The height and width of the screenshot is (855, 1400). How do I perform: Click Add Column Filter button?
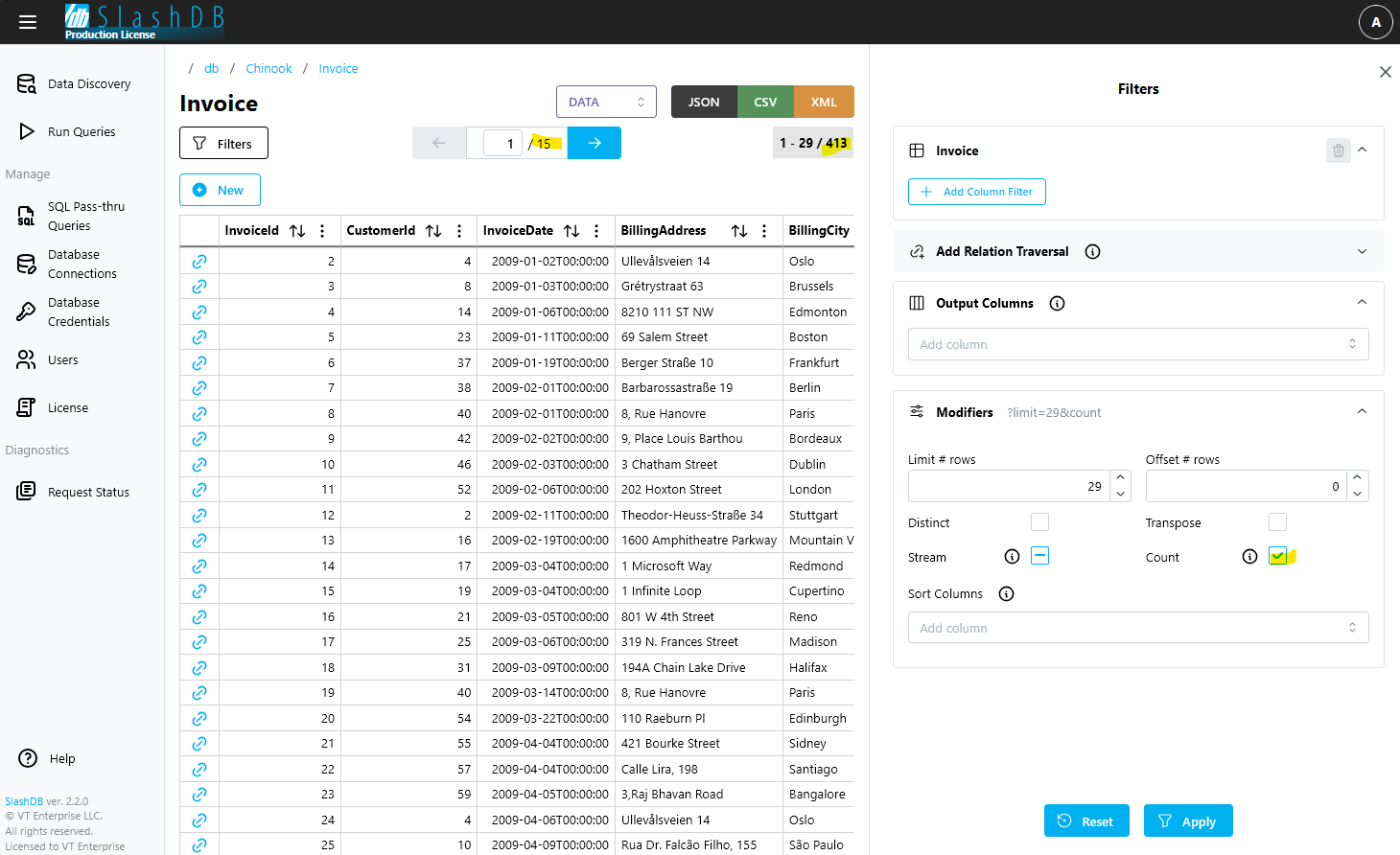click(x=977, y=192)
